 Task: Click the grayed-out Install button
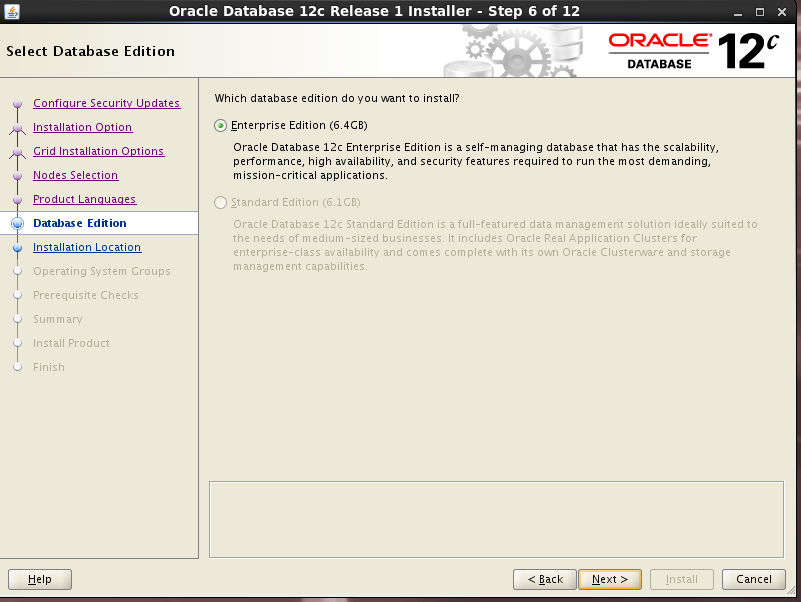tap(681, 580)
